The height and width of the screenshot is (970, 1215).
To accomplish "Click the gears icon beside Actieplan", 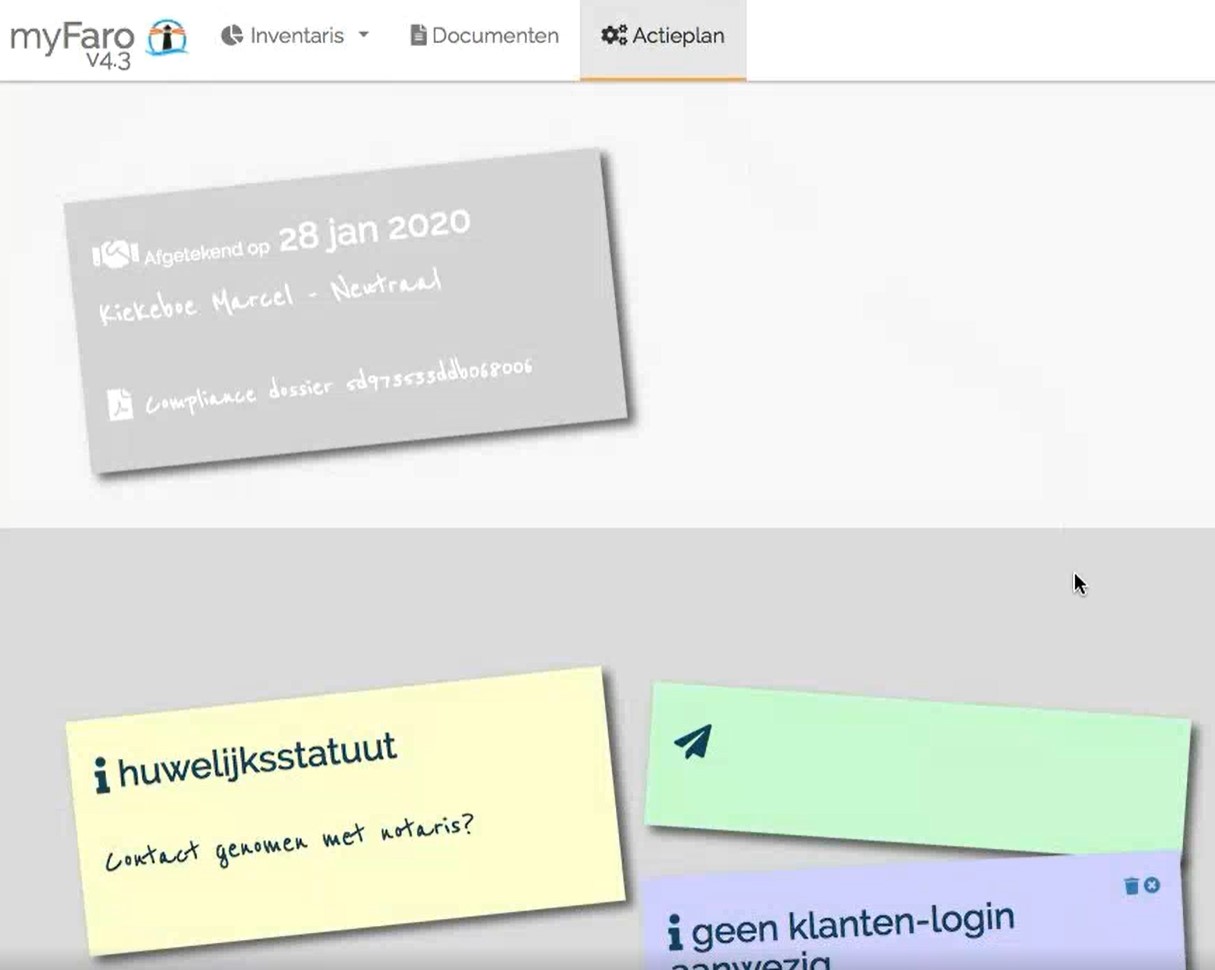I will (613, 36).
